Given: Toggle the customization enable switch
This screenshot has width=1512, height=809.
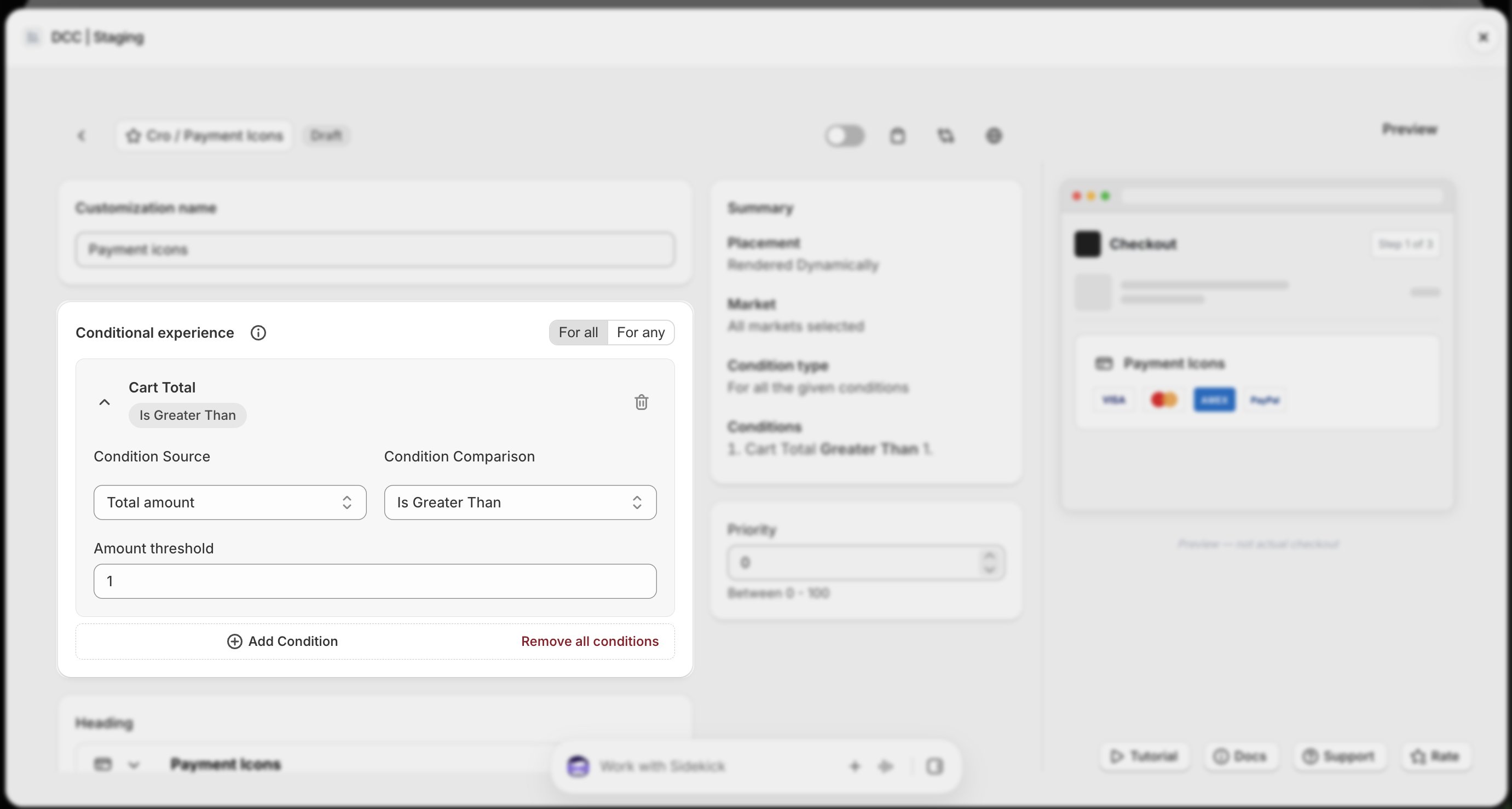Looking at the screenshot, I should 844,136.
